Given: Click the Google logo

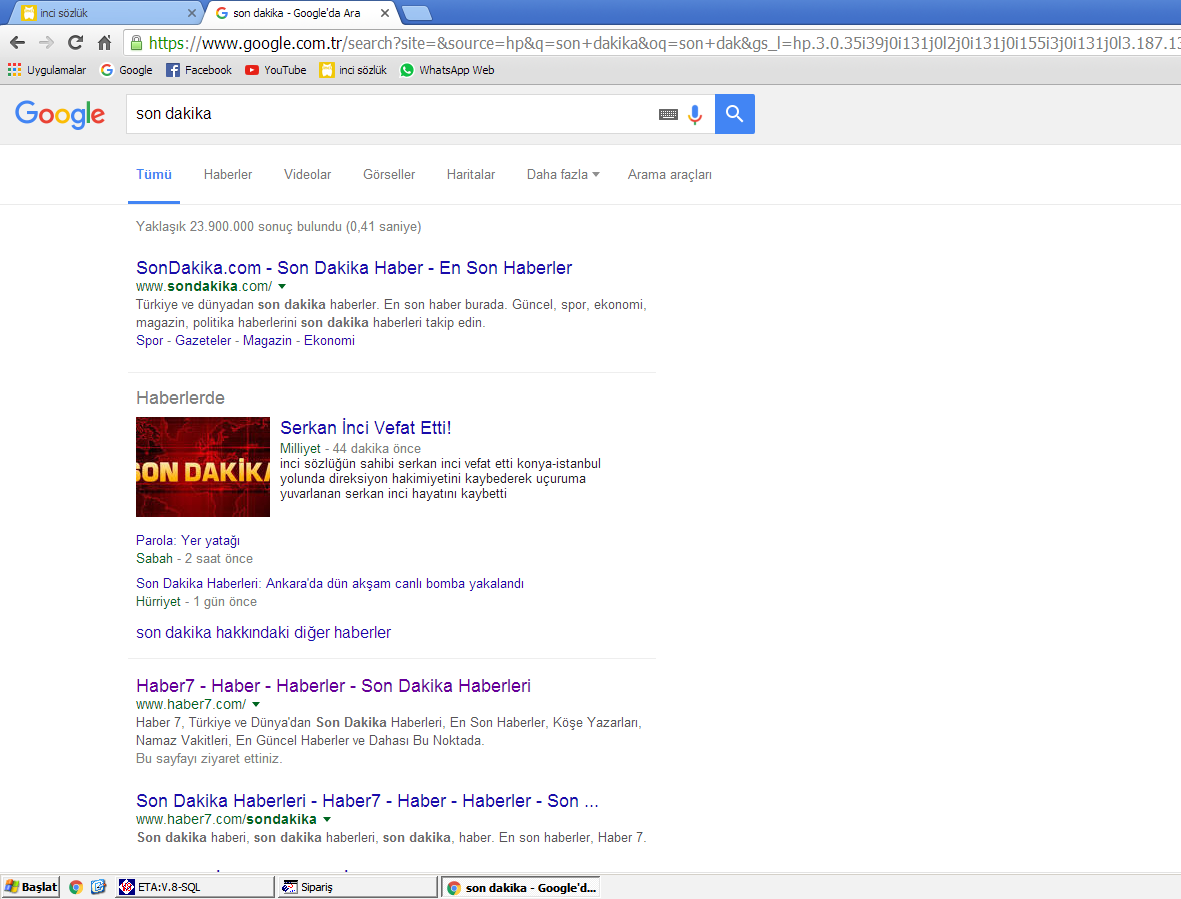Looking at the screenshot, I should pos(60,114).
